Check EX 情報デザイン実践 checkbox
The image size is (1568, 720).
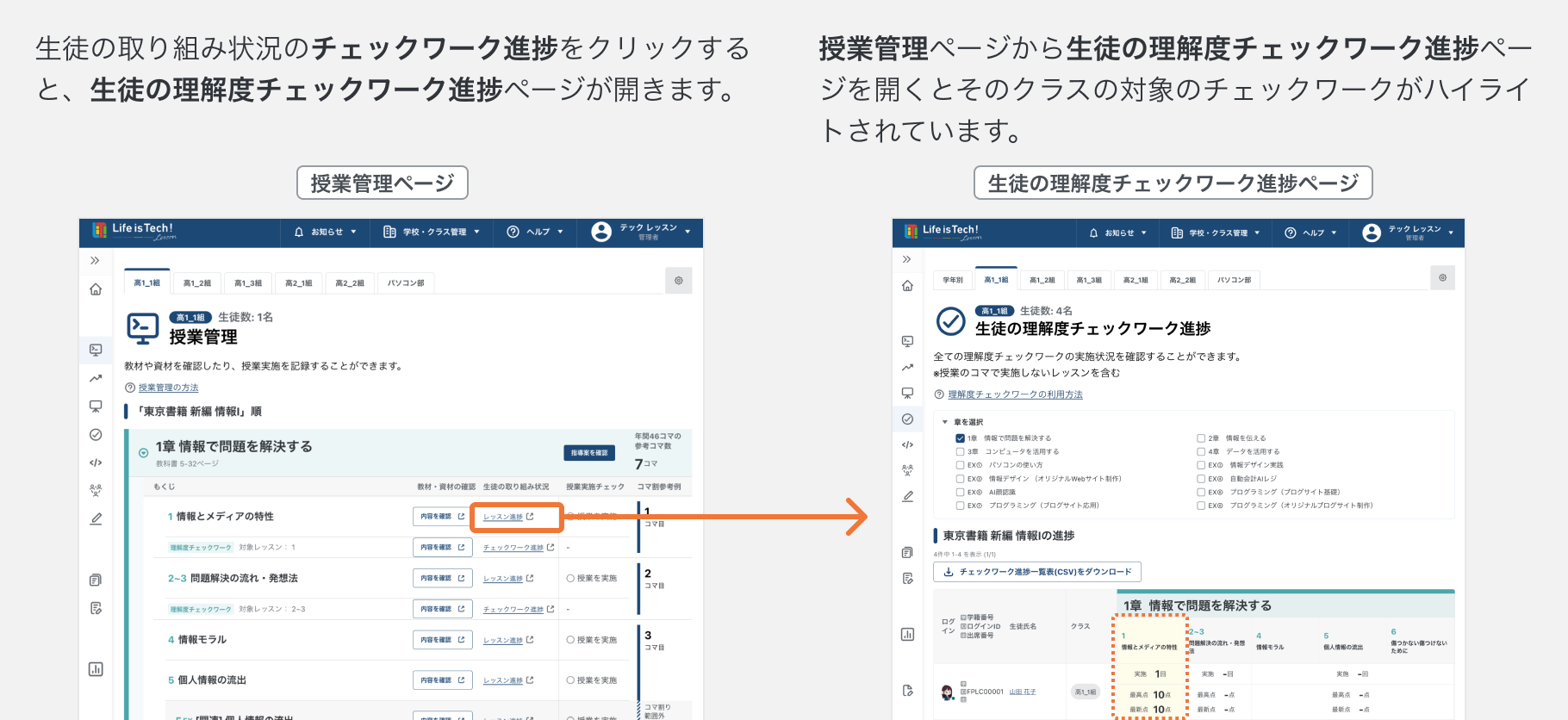coord(1201,465)
